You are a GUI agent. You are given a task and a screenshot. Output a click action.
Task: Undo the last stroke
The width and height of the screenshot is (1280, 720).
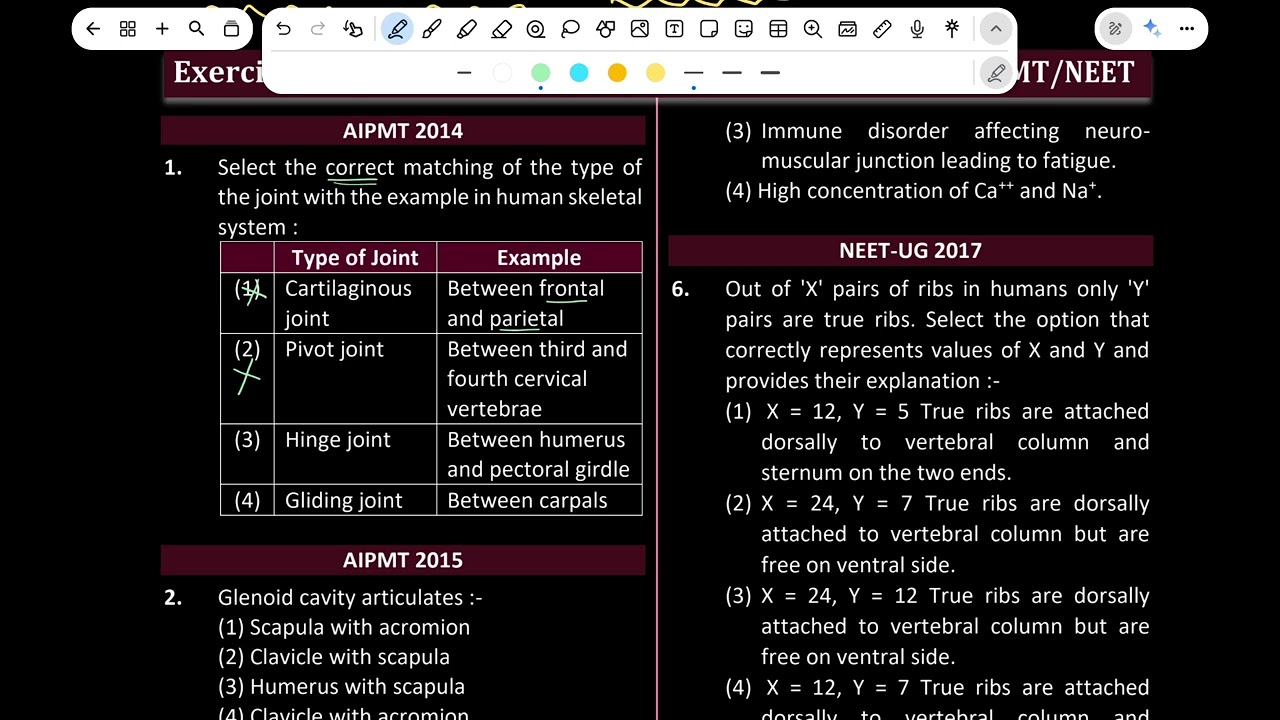(284, 29)
